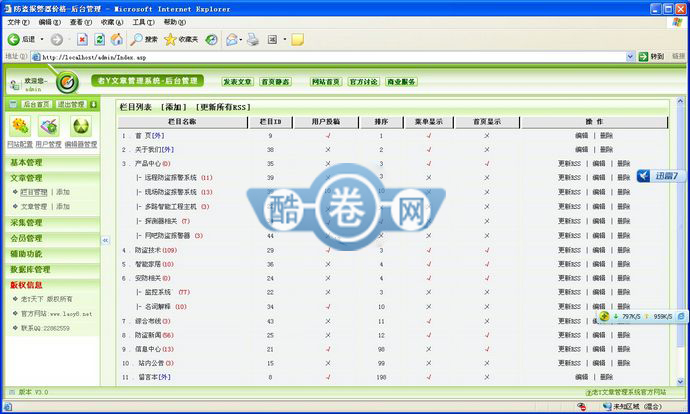Click the IE Forward arrow button

(x=56, y=40)
